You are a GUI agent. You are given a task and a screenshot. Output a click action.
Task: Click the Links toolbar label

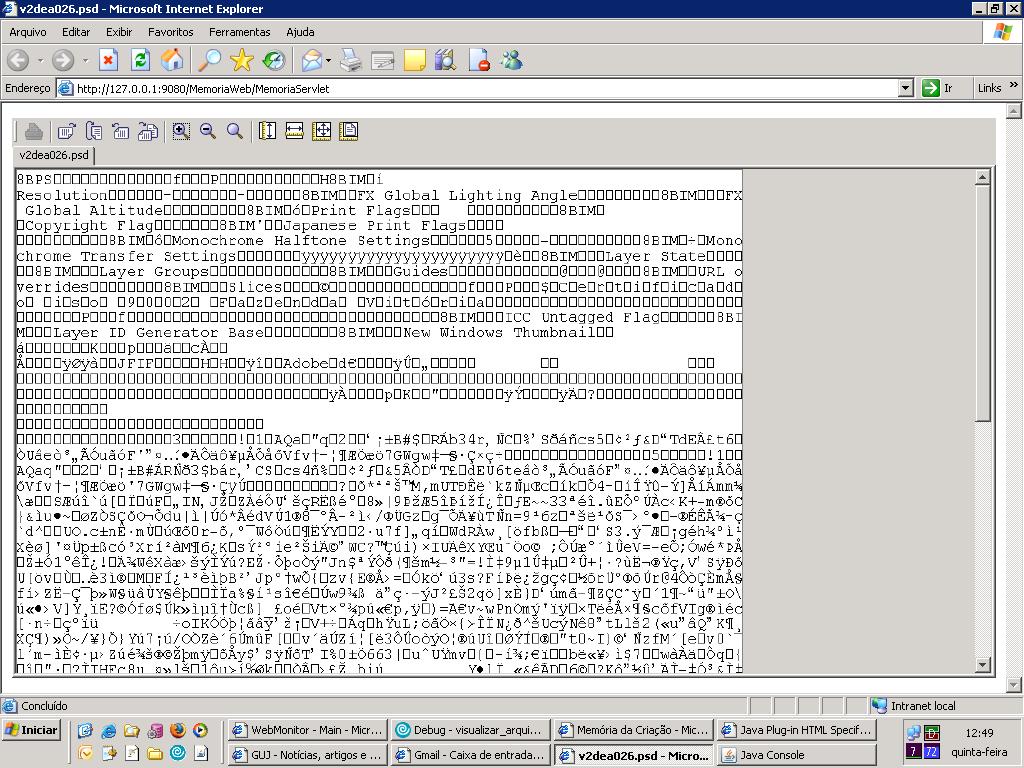point(989,88)
